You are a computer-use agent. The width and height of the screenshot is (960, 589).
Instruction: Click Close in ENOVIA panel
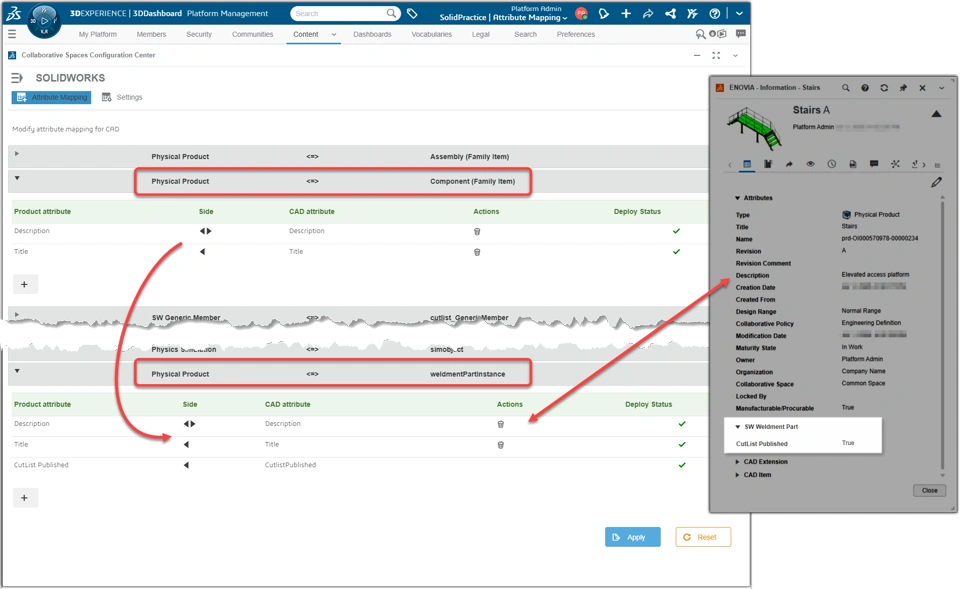[x=929, y=490]
